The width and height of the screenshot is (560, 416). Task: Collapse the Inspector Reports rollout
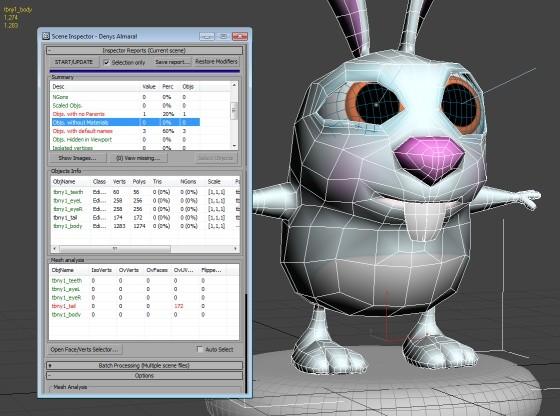tap(144, 50)
